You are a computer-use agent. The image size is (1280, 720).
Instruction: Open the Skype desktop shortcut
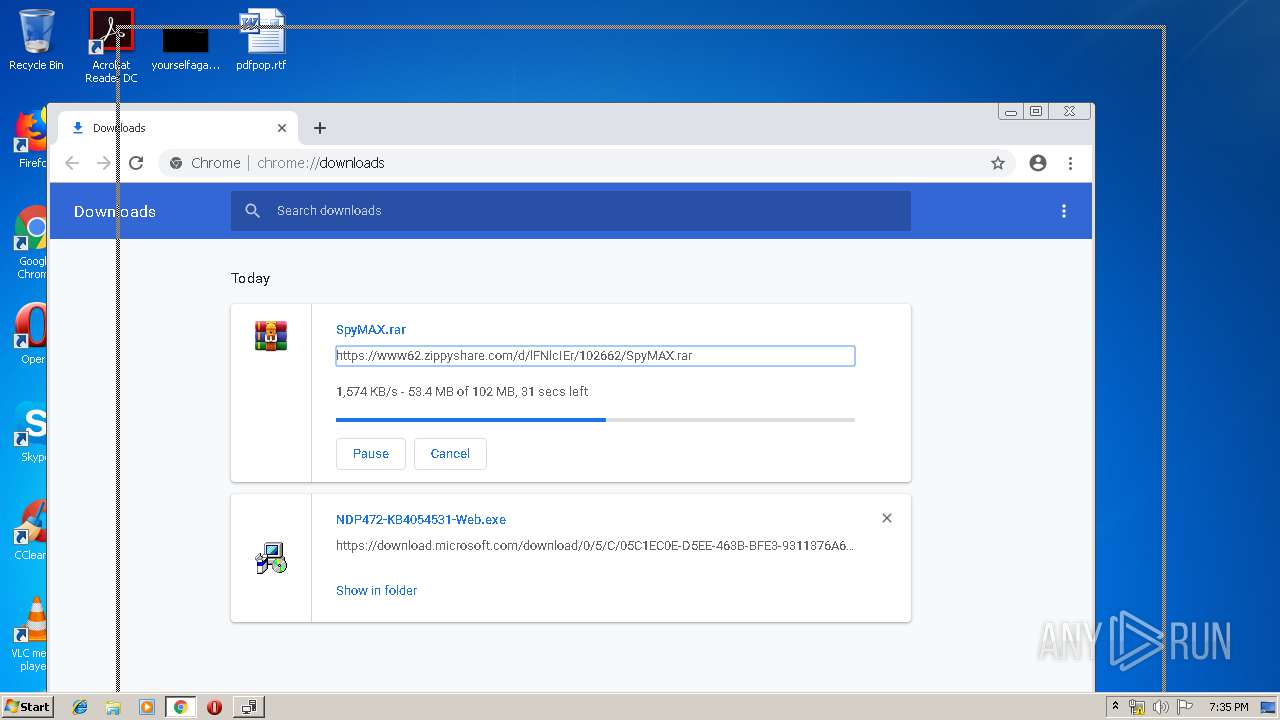point(33,432)
